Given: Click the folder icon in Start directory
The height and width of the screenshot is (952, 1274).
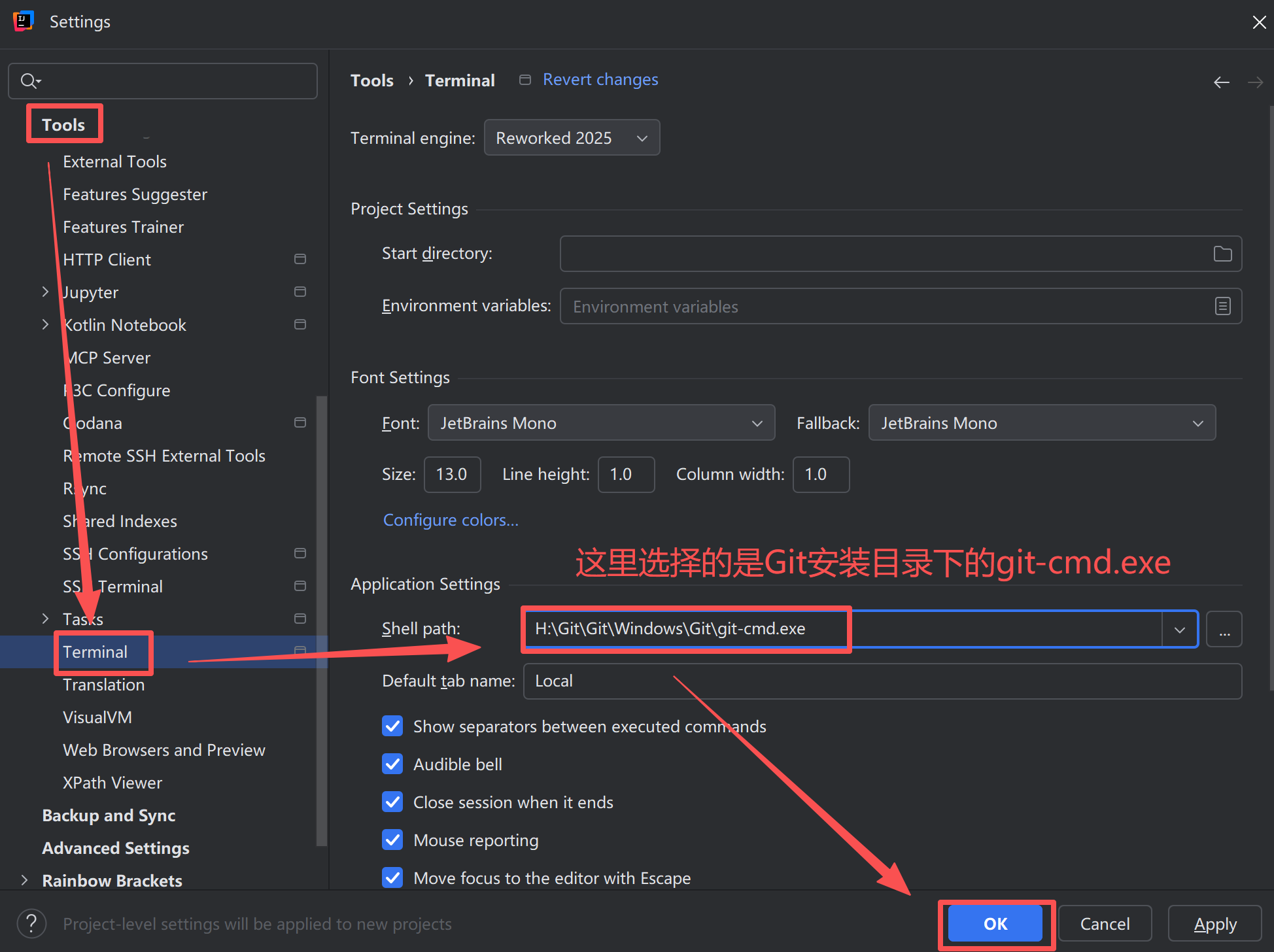Looking at the screenshot, I should 1222,254.
